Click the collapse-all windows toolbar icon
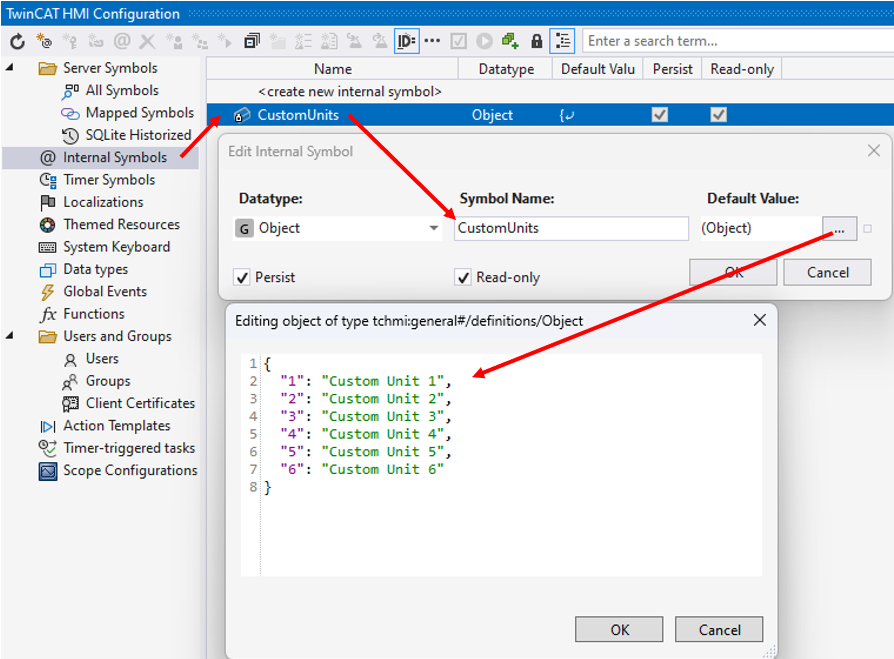 pyautogui.click(x=251, y=41)
